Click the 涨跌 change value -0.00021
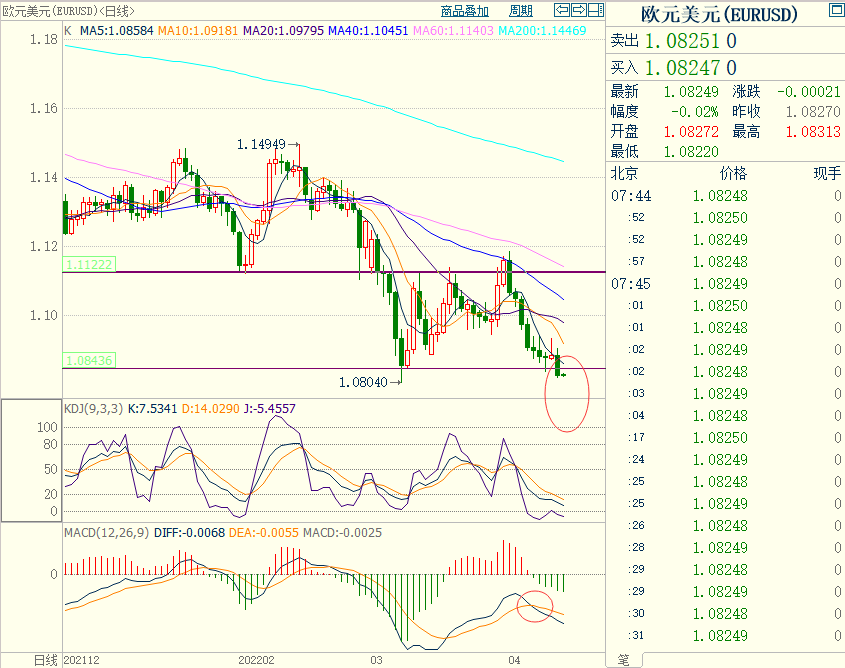This screenshot has height=668, width=845. [809, 92]
